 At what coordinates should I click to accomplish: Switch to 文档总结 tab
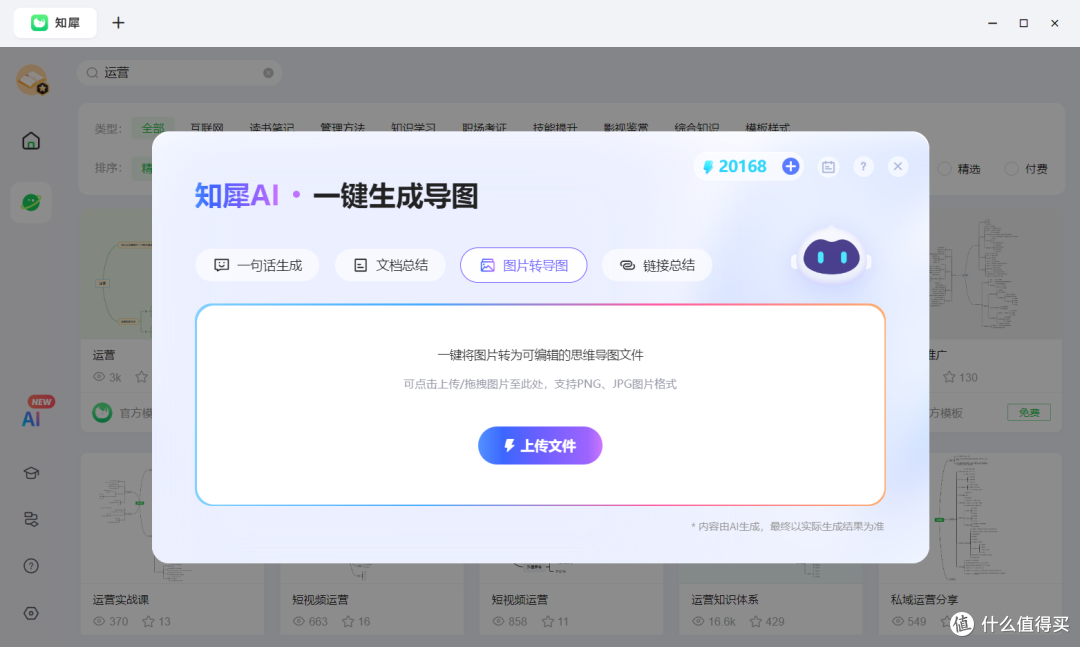[390, 265]
